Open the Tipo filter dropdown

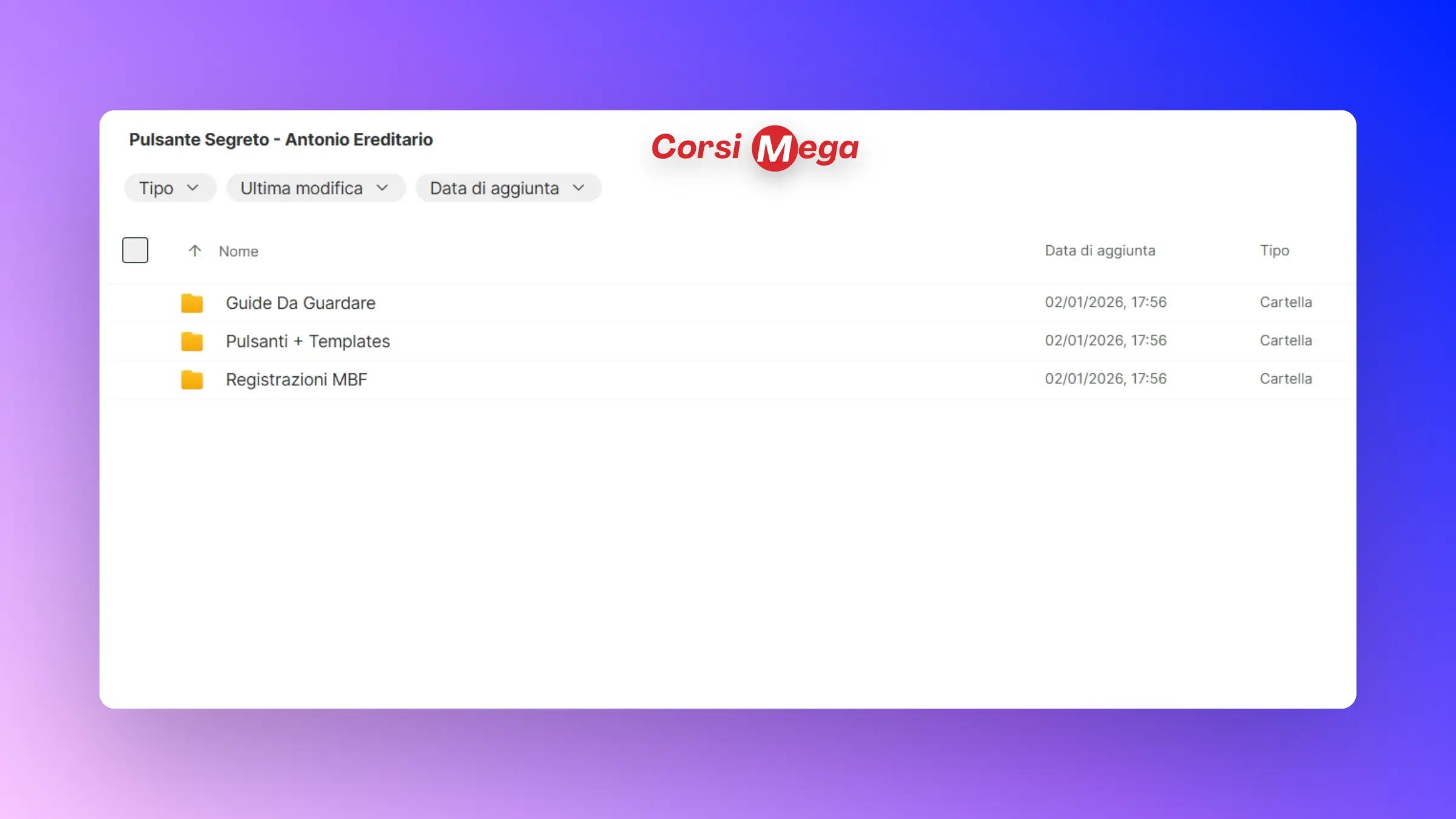point(169,188)
